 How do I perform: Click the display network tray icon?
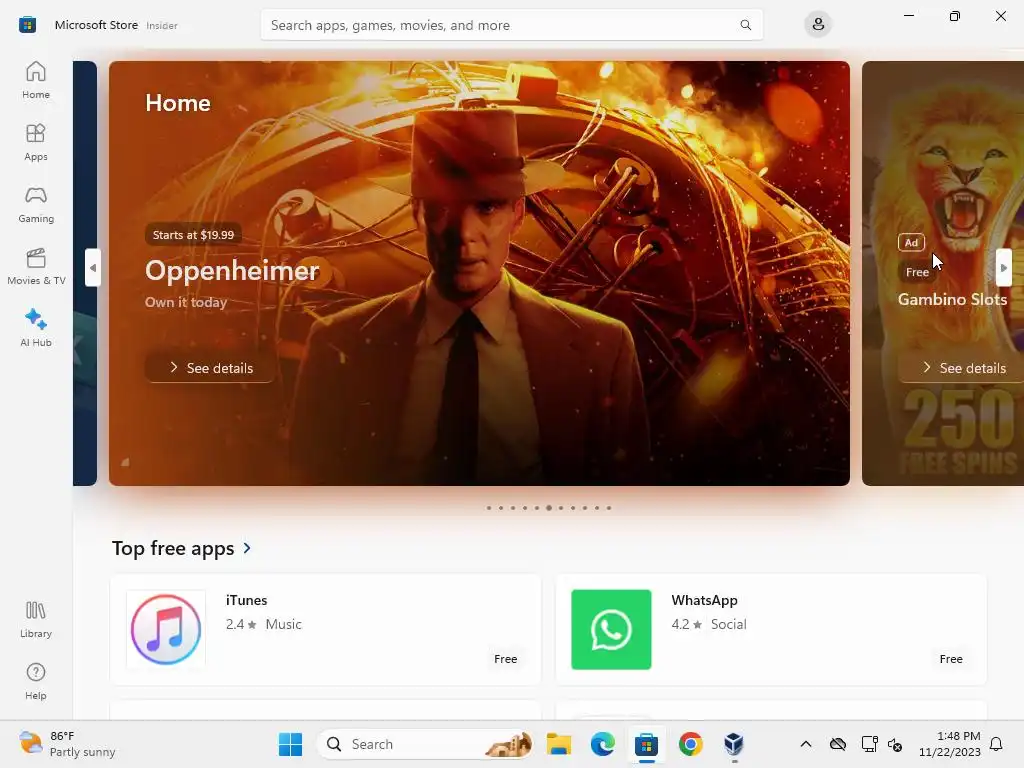(x=869, y=744)
